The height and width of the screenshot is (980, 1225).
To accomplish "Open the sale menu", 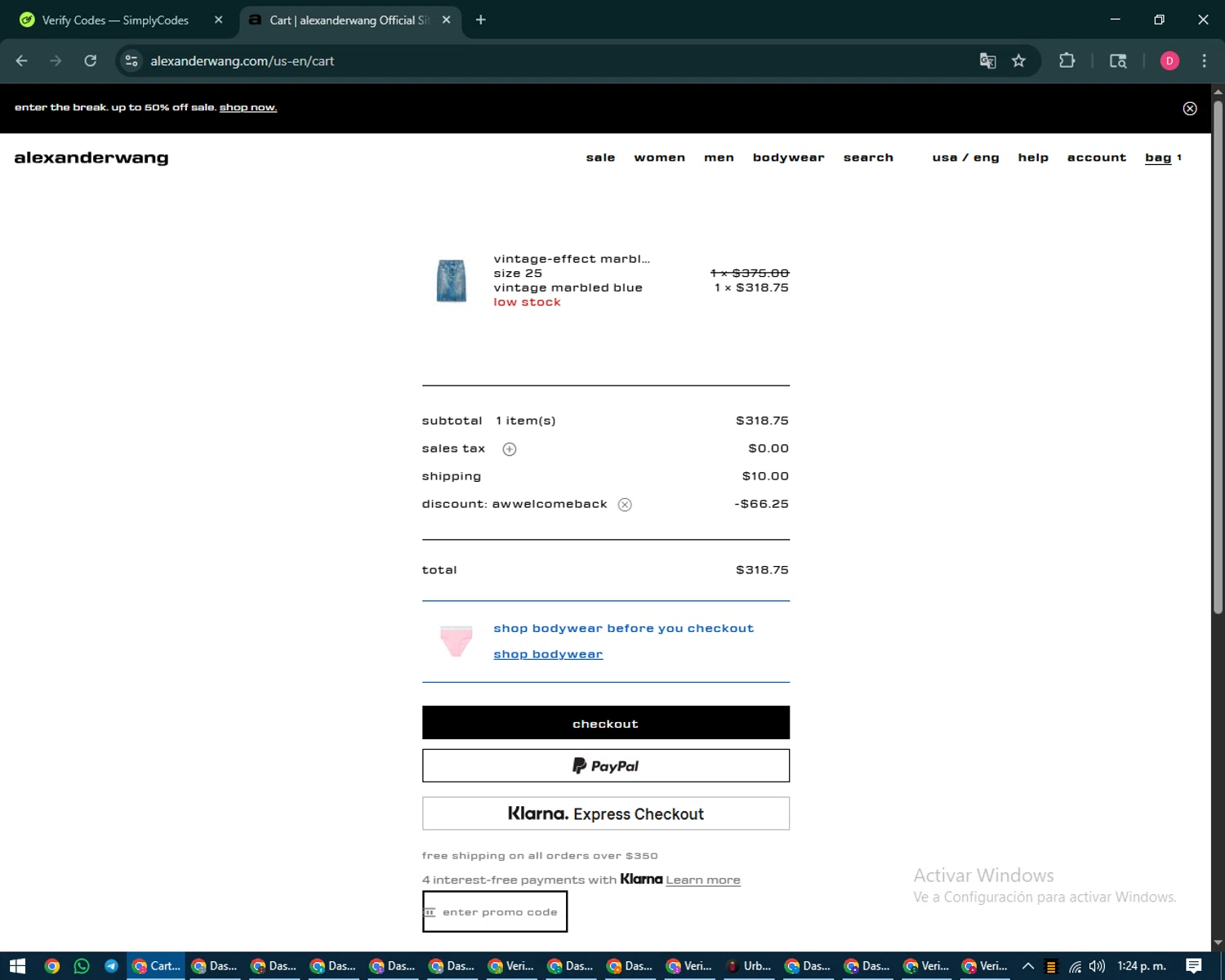I will 600,158.
